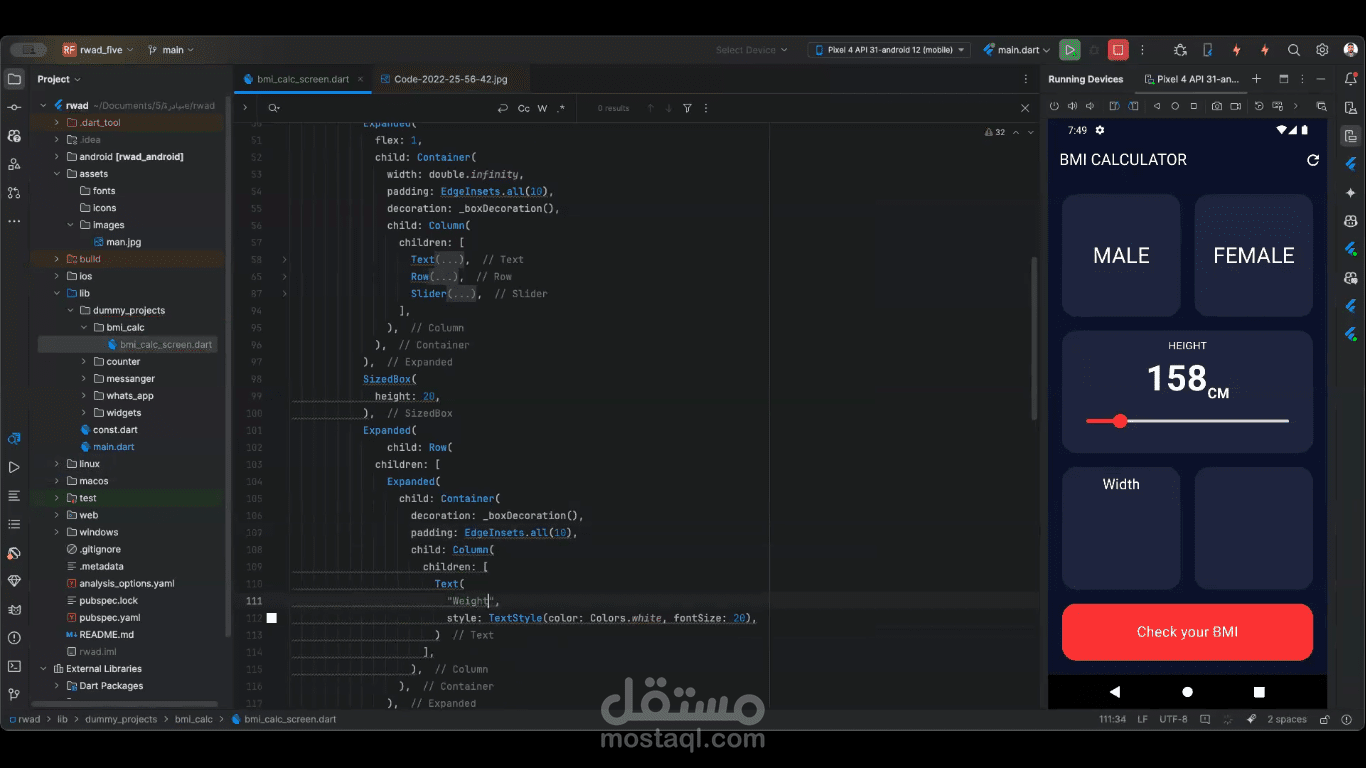Click the editor vertical scrollbar
Screen dimensions: 1366x768
pyautogui.click(x=1035, y=340)
